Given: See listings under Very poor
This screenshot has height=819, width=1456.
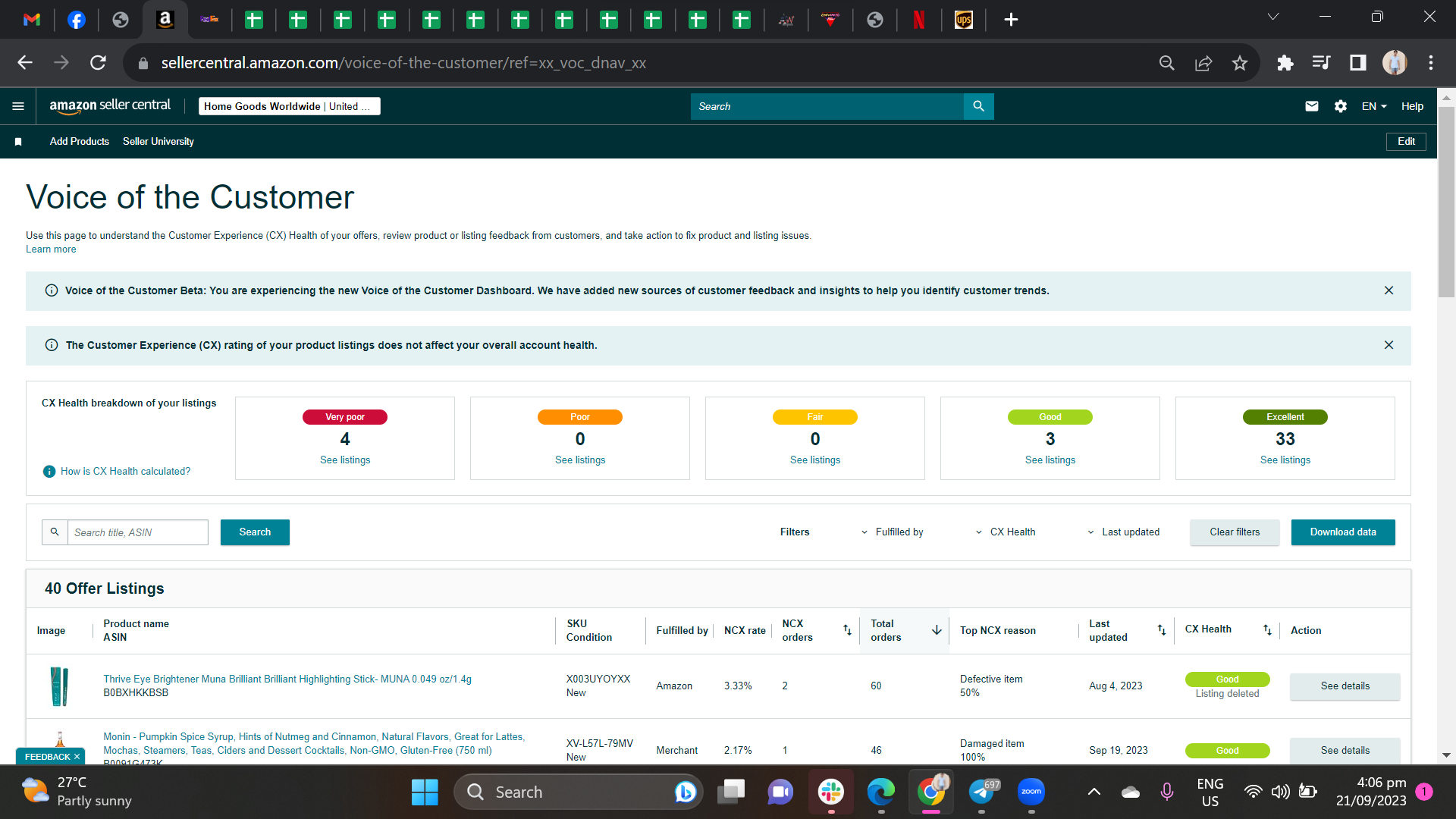Looking at the screenshot, I should (x=345, y=460).
